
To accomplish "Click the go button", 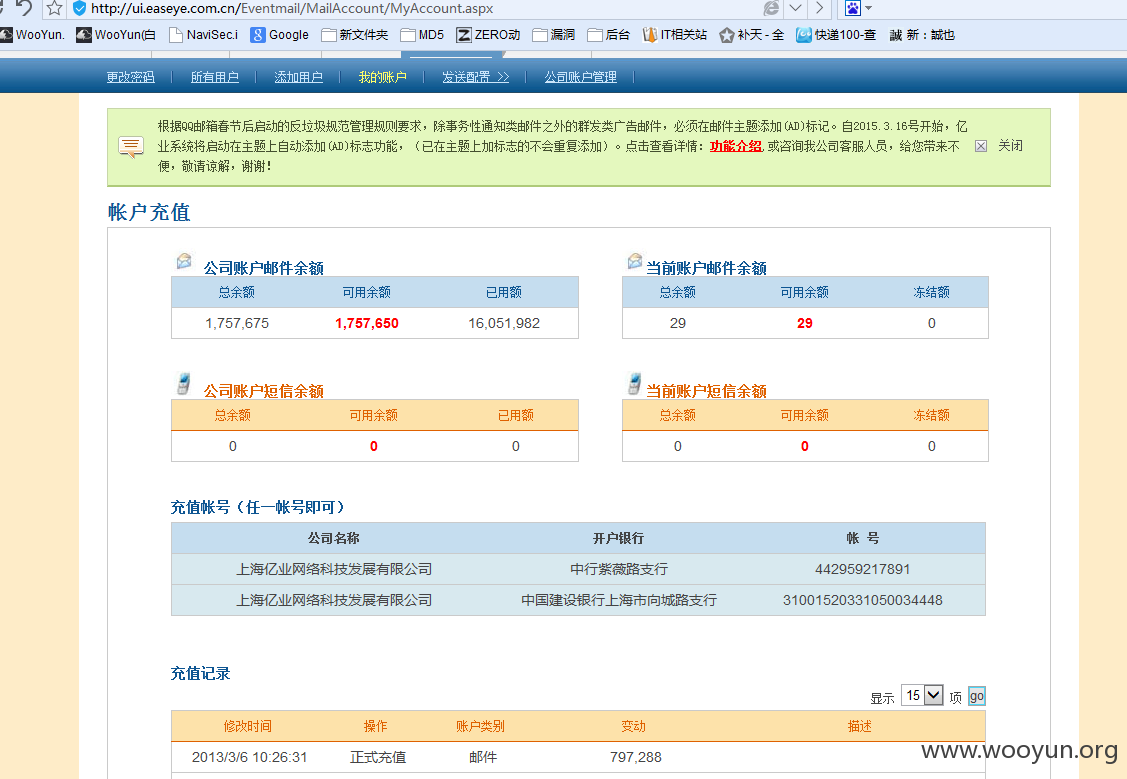I will (976, 696).
